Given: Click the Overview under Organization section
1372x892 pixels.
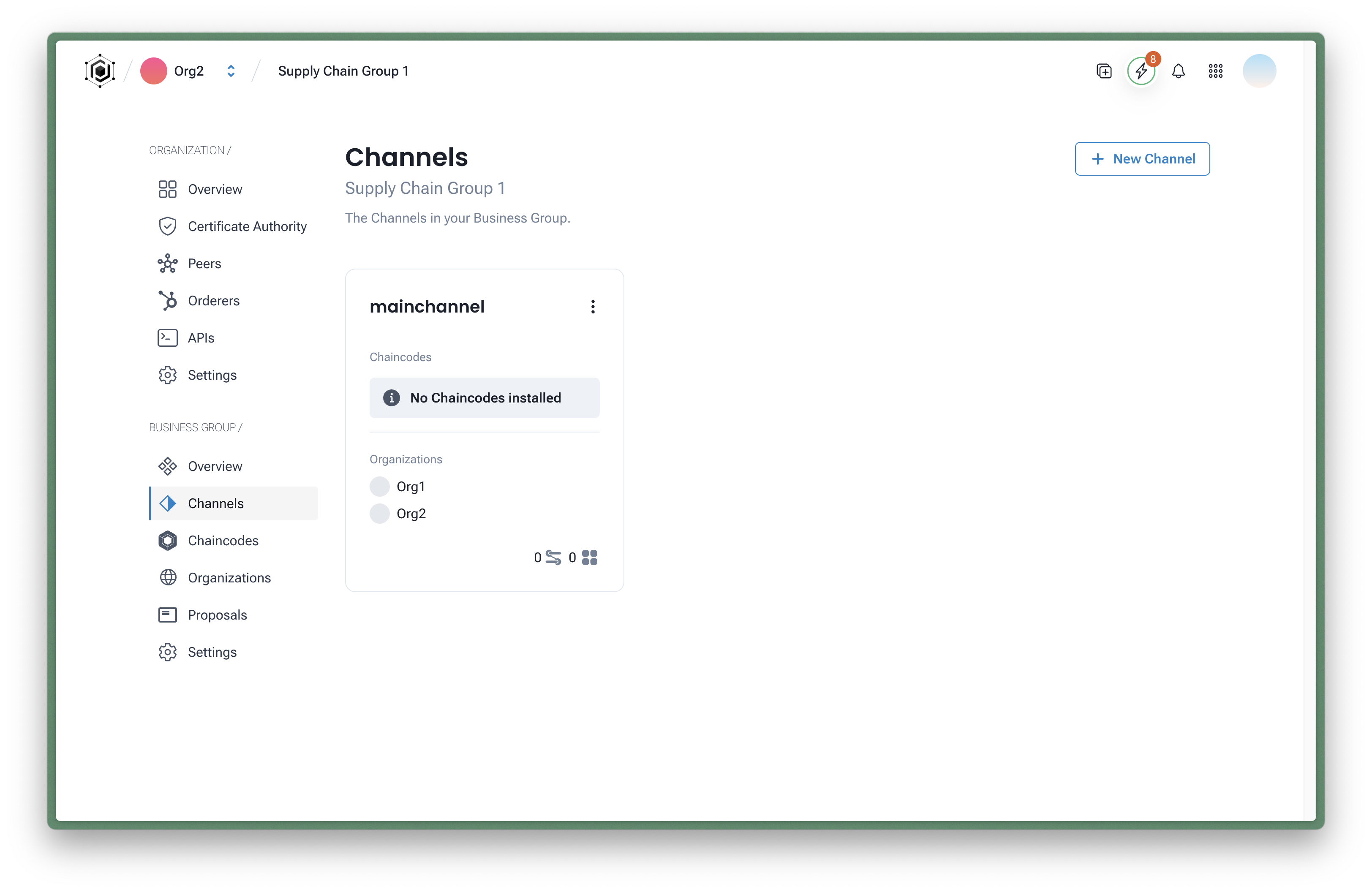Looking at the screenshot, I should click(214, 189).
